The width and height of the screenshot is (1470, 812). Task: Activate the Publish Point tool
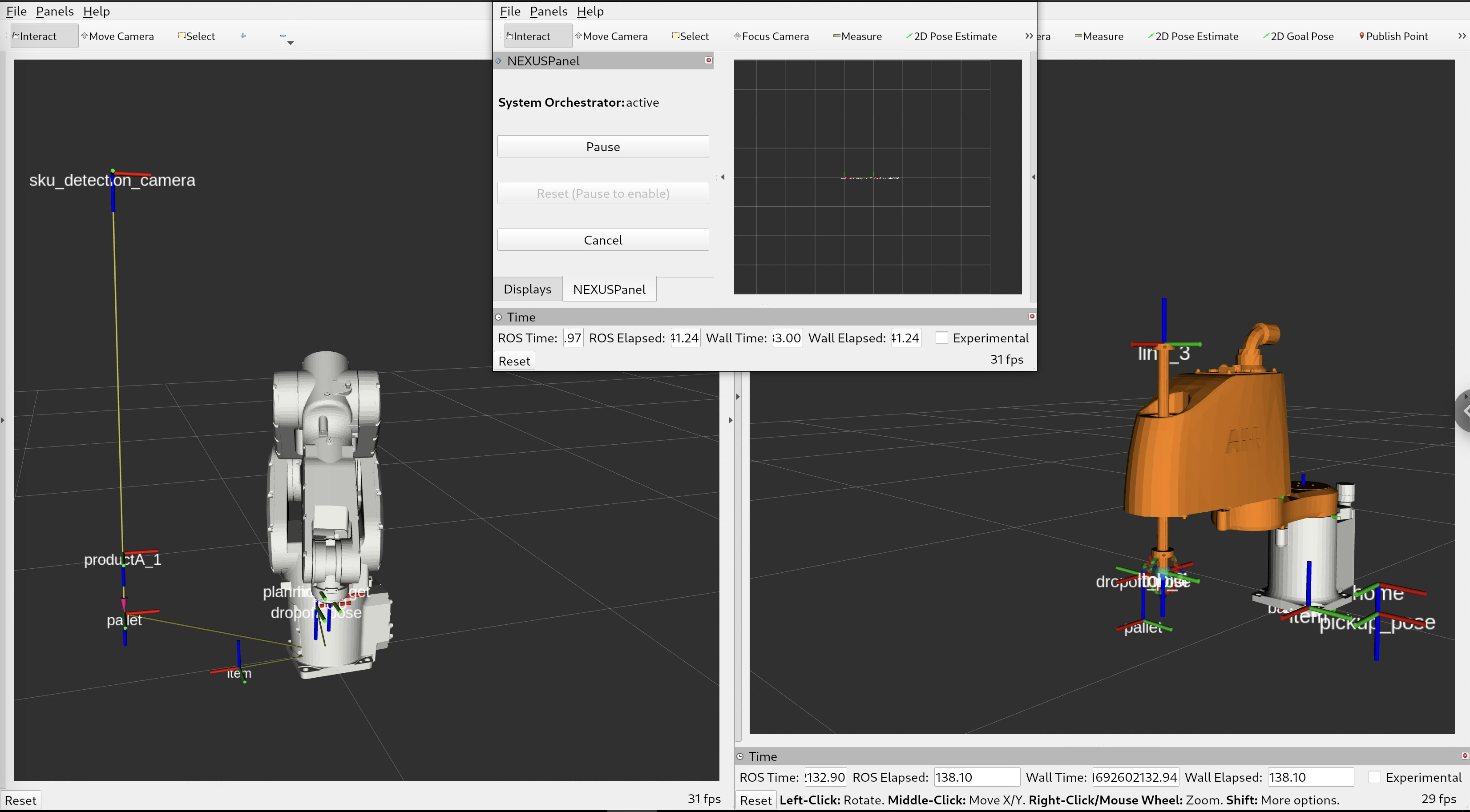1393,36
